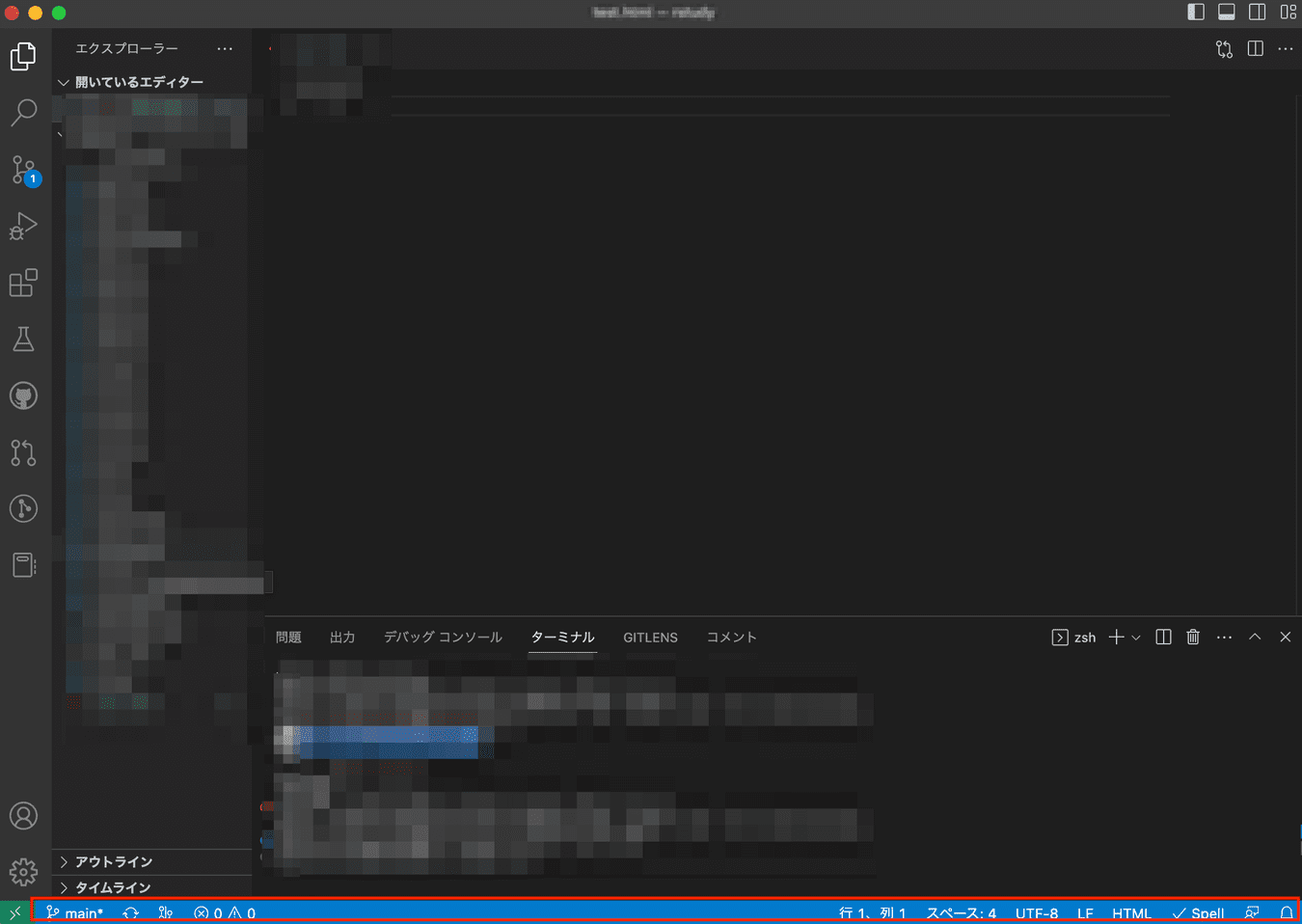The width and height of the screenshot is (1302, 924).
Task: Click the remote window indicator in status bar
Action: pyautogui.click(x=15, y=912)
